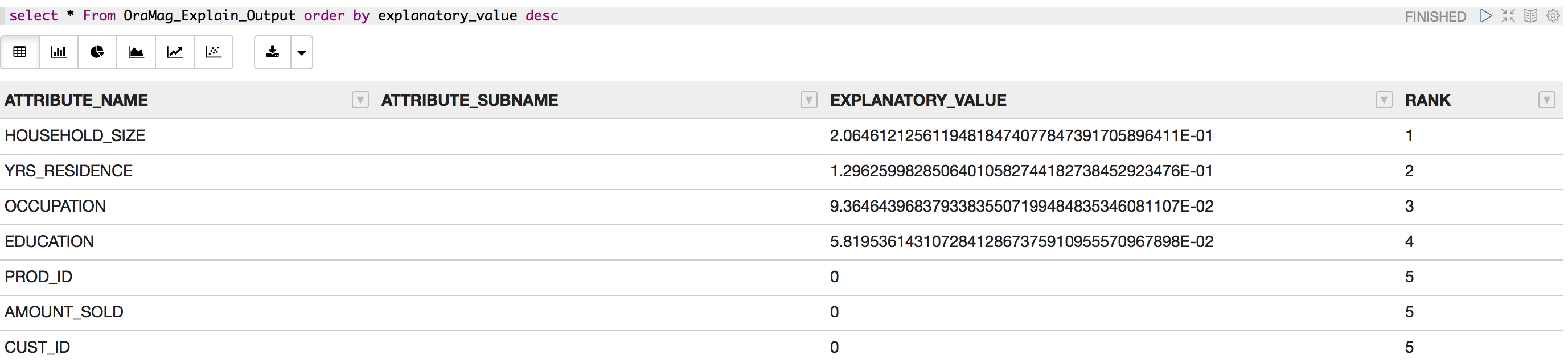Image resolution: width=1568 pixels, height=363 pixels.
Task: Run the paragraph with play icon
Action: (x=1486, y=16)
